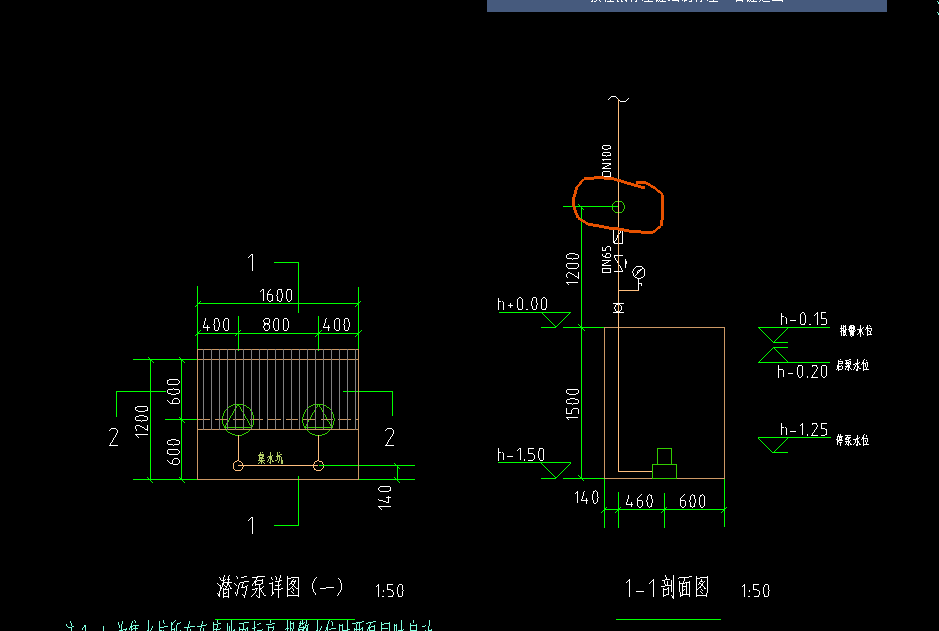Click the pipe break symbol atop the riser

[618, 99]
